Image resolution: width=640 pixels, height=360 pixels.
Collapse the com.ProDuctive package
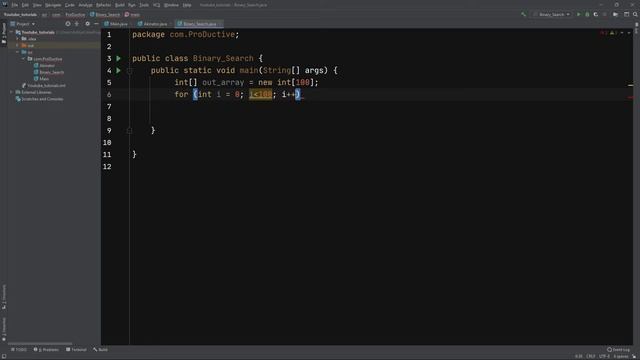23,59
